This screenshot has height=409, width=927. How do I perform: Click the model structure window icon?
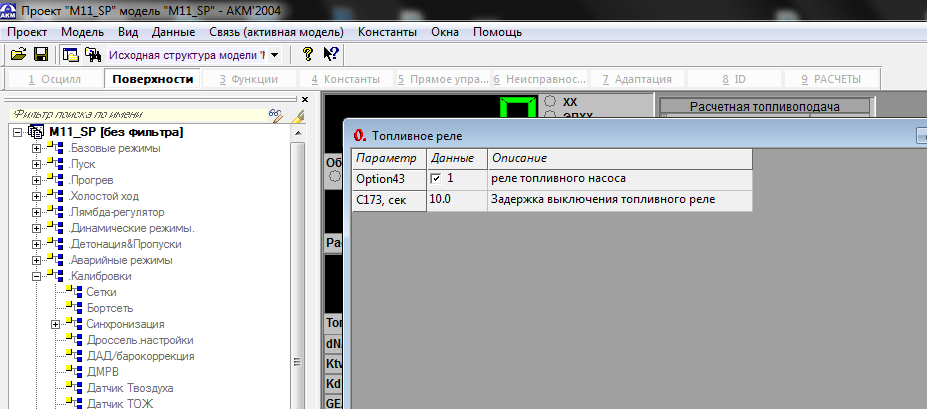coord(71,54)
